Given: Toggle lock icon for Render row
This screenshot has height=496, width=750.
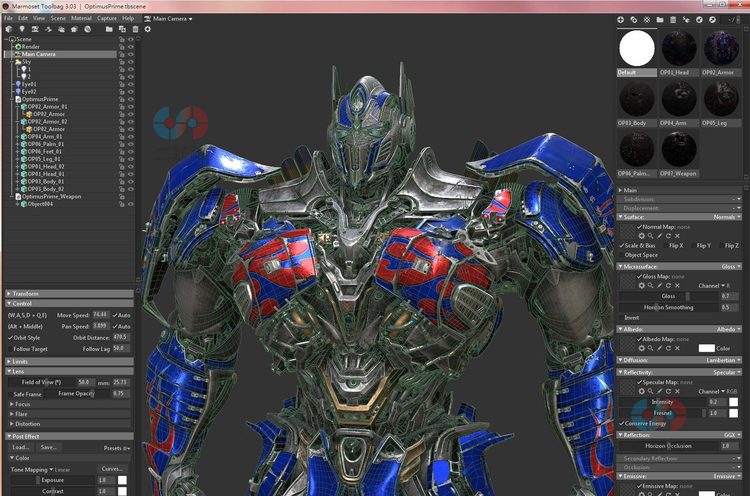Looking at the screenshot, I should tap(122, 47).
